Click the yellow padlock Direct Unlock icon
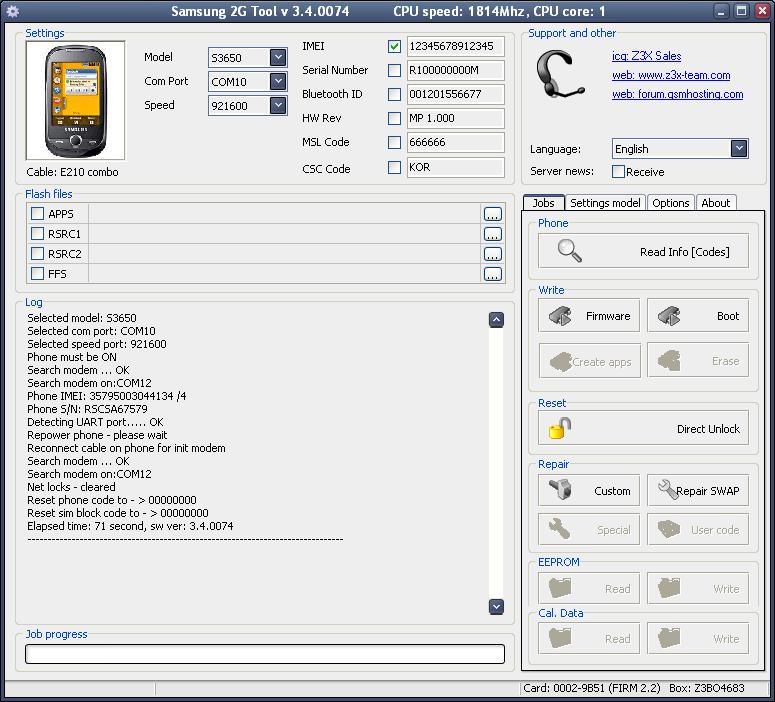 pos(560,428)
